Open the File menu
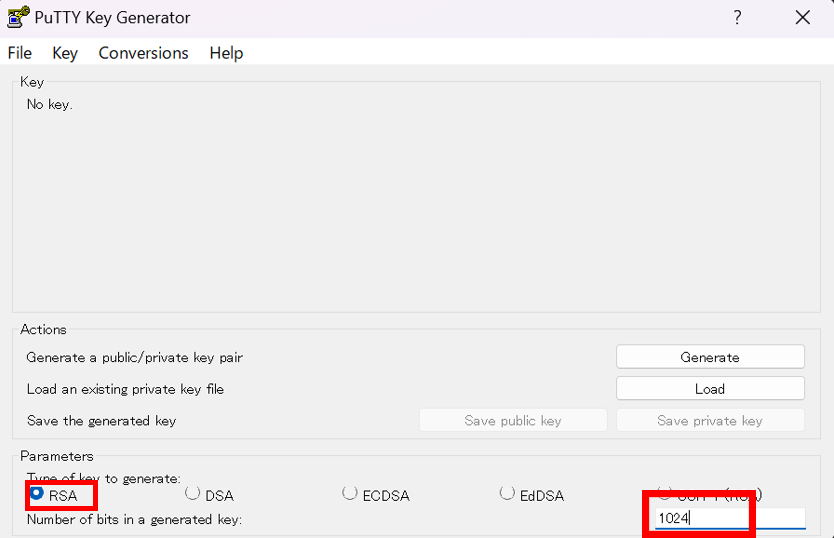834x538 pixels. (19, 53)
